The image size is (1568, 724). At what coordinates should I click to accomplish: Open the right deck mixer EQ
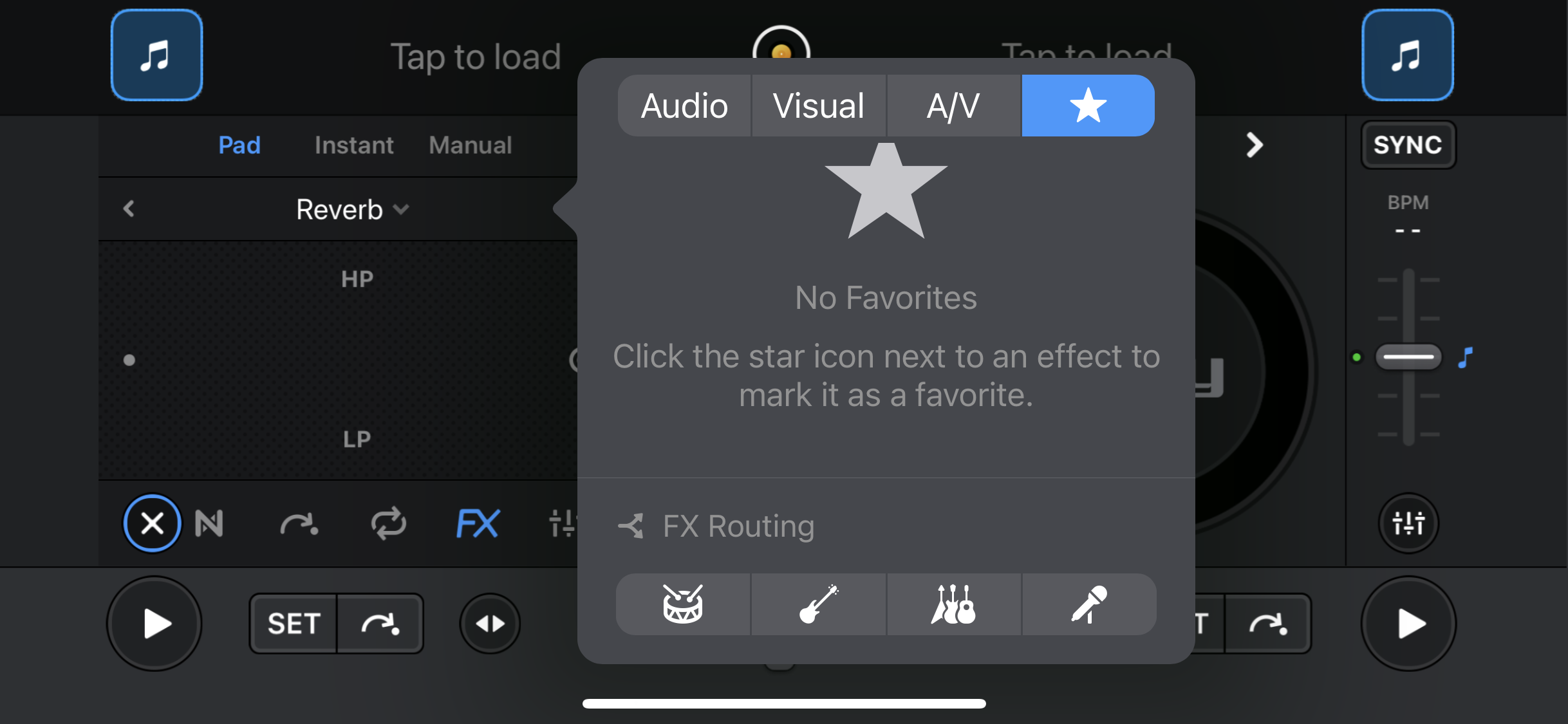coord(1408,523)
